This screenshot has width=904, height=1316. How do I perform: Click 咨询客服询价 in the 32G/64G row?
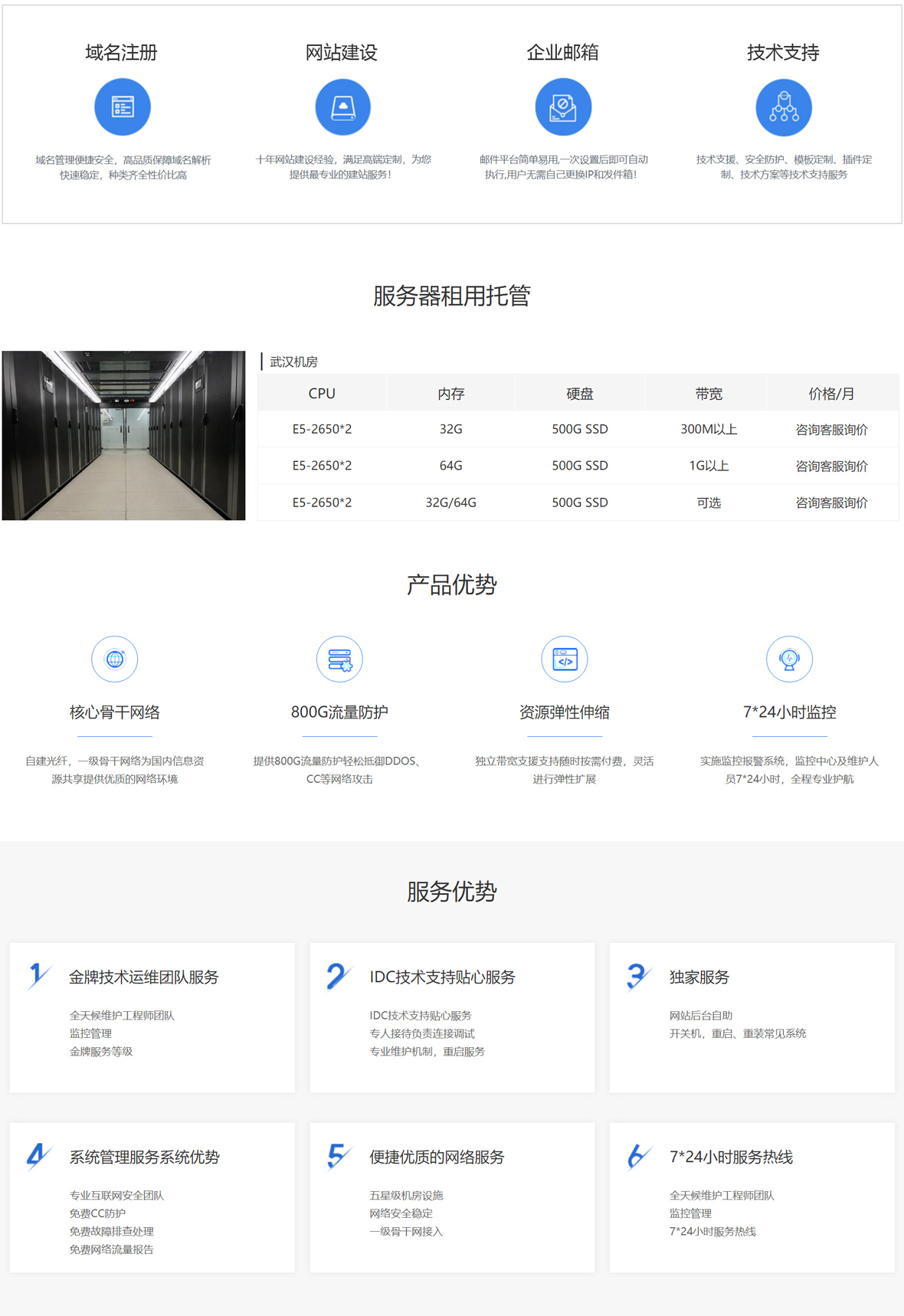(831, 503)
